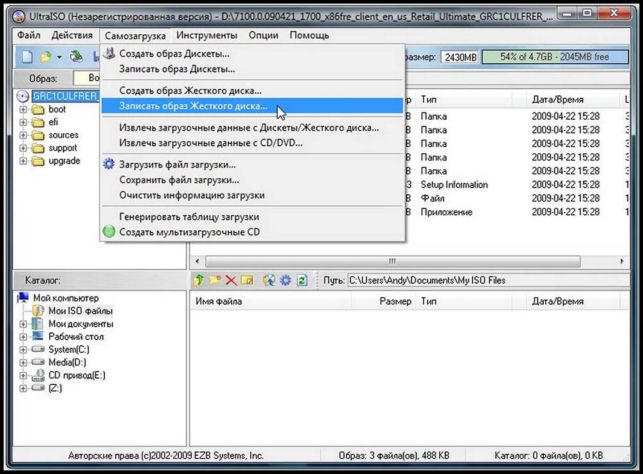This screenshot has height=474, width=643.
Task: Click the Имя файла column header
Action: [271, 301]
